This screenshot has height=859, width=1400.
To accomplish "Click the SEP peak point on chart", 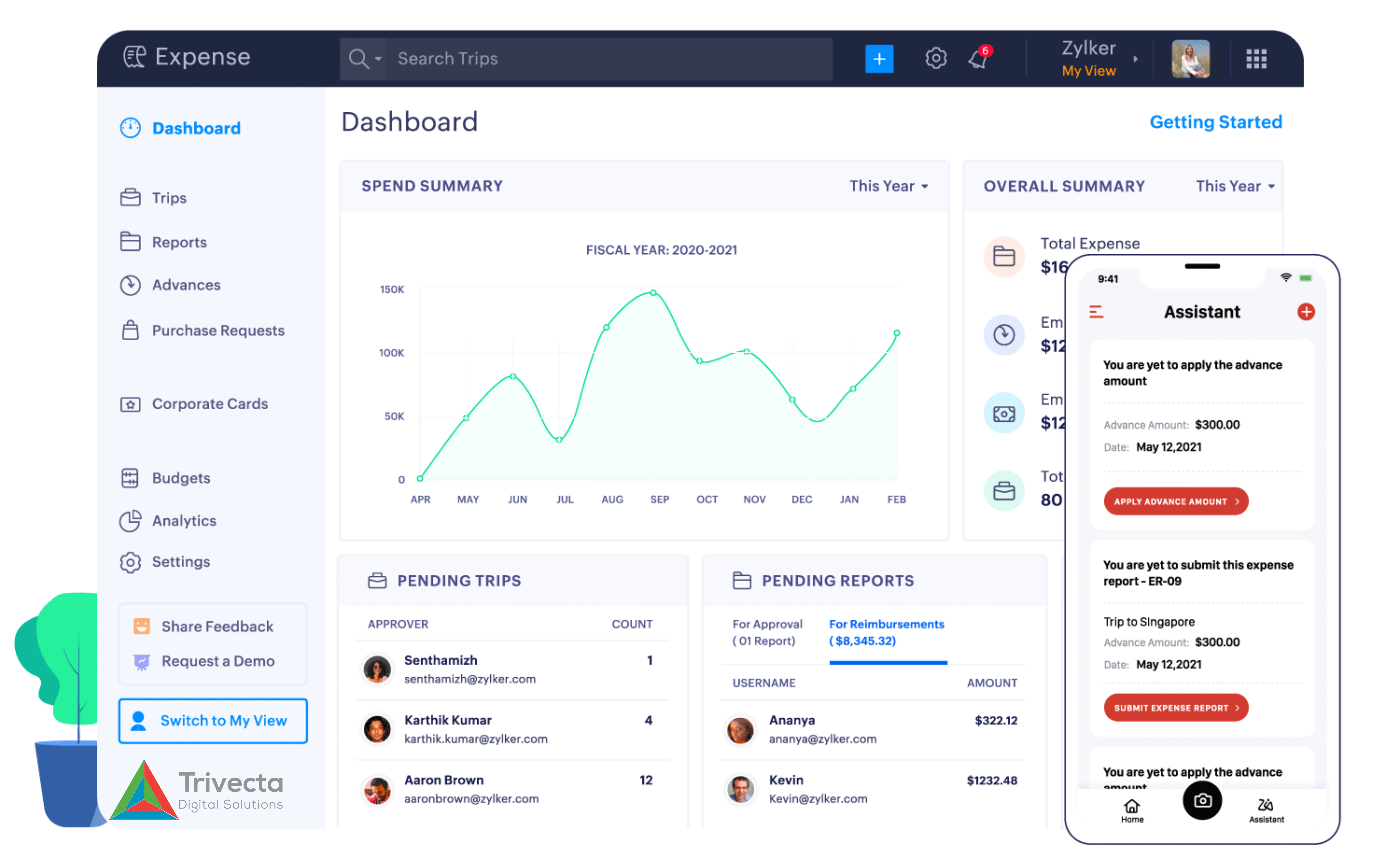I will coord(653,293).
